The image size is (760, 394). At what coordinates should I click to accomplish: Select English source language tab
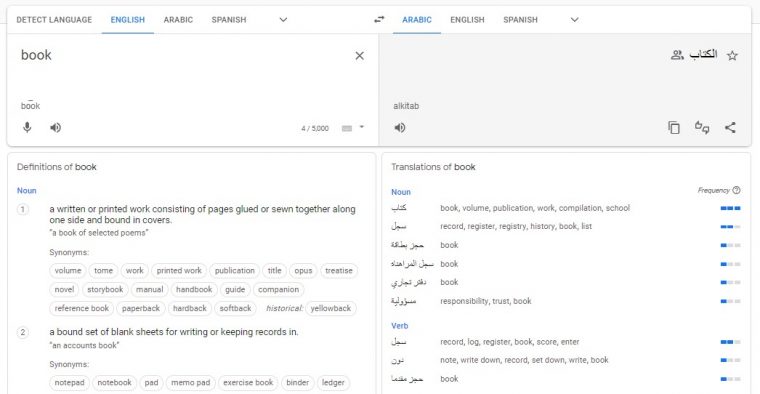pyautogui.click(x=127, y=20)
